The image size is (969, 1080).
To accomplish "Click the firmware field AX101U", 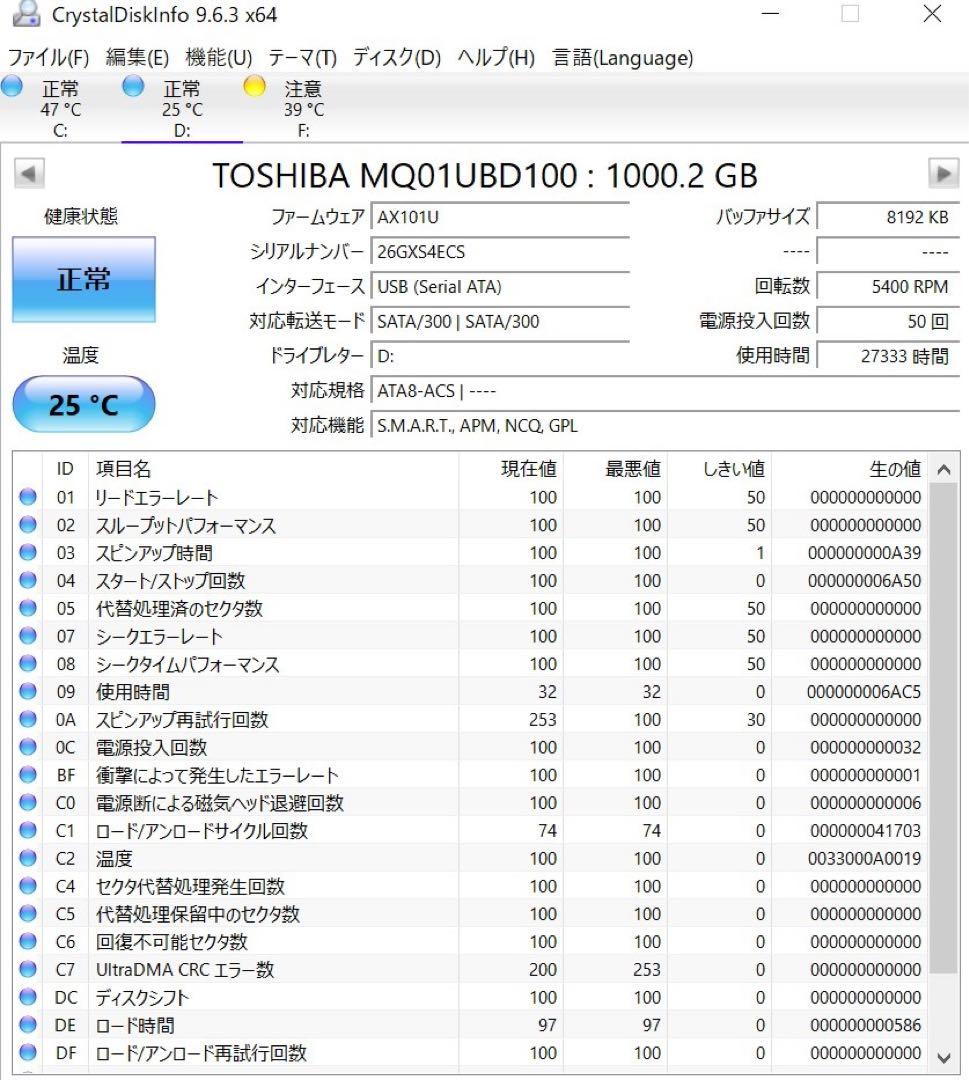I will [500, 217].
